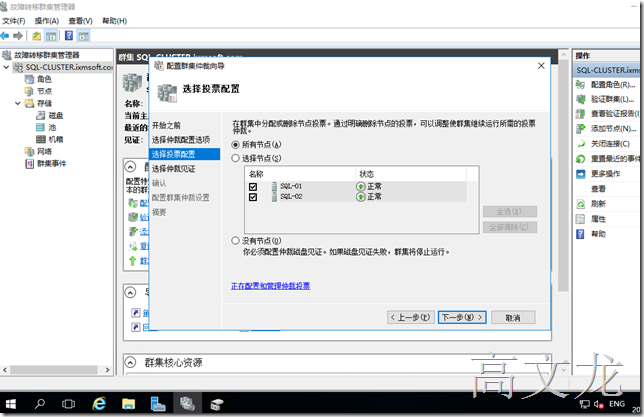
Task: Click 刷新 in the actions pane
Action: click(598, 204)
